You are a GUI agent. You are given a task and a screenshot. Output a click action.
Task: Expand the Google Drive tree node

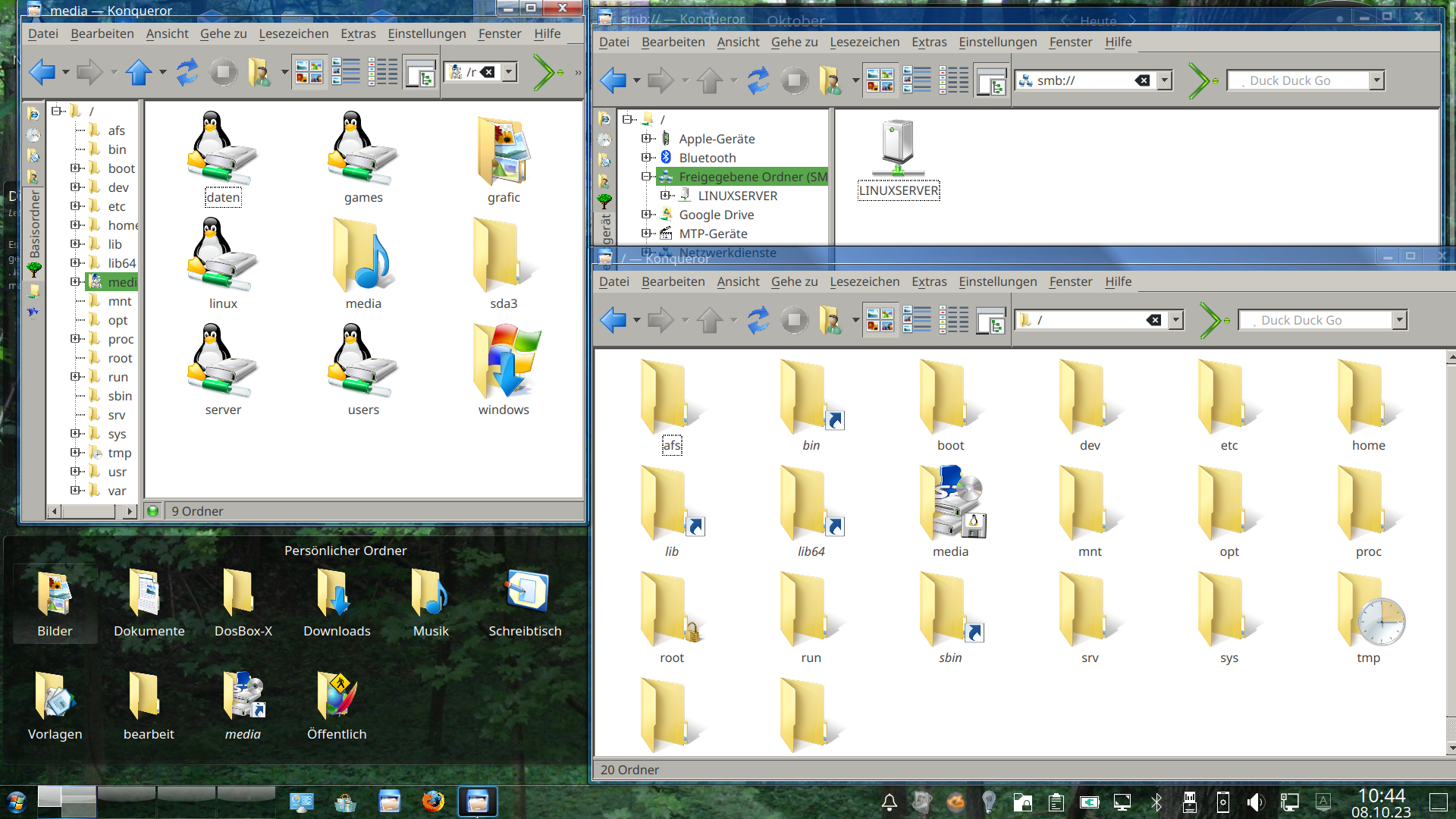tap(646, 215)
